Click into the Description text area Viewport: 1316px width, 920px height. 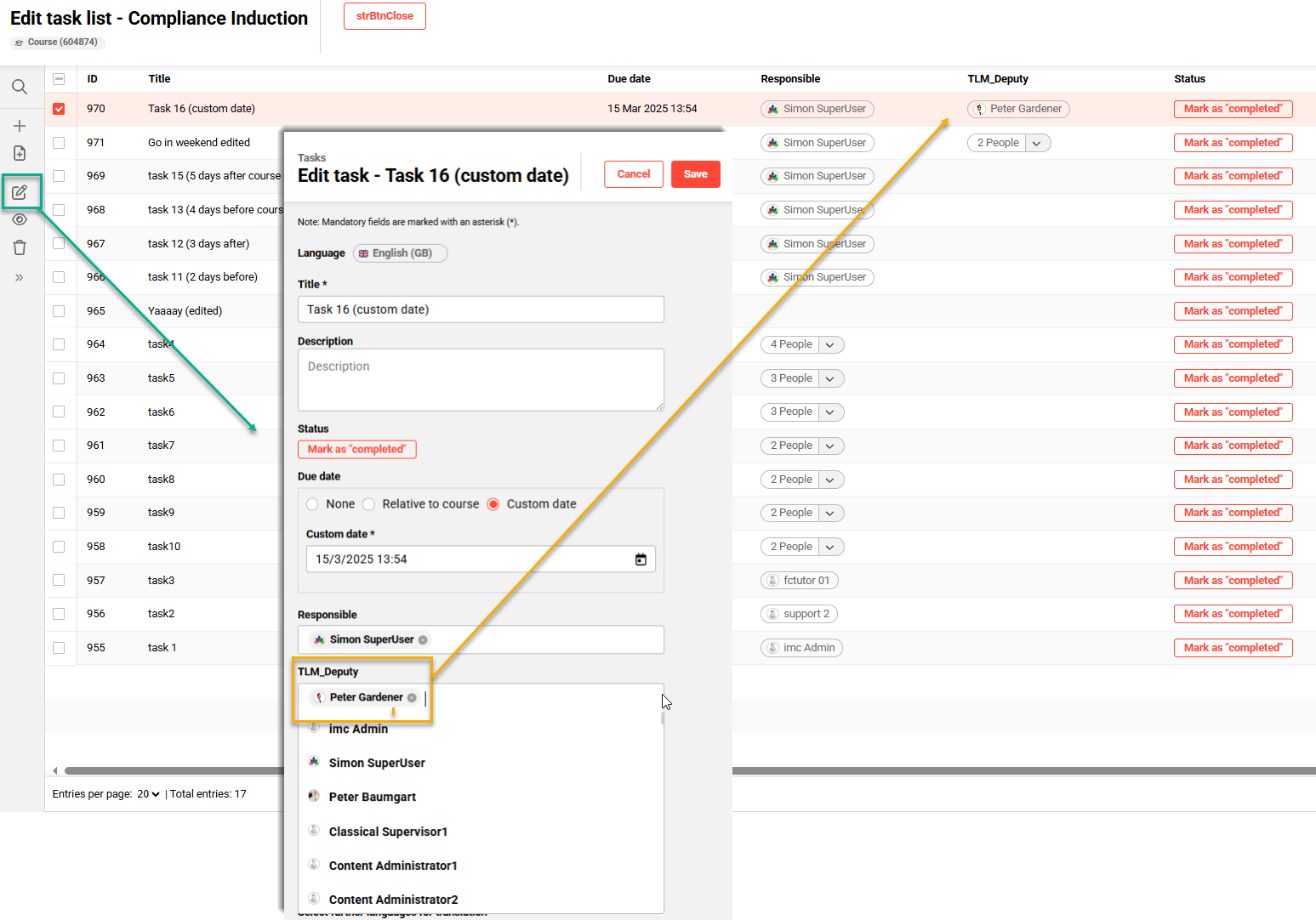click(x=481, y=380)
